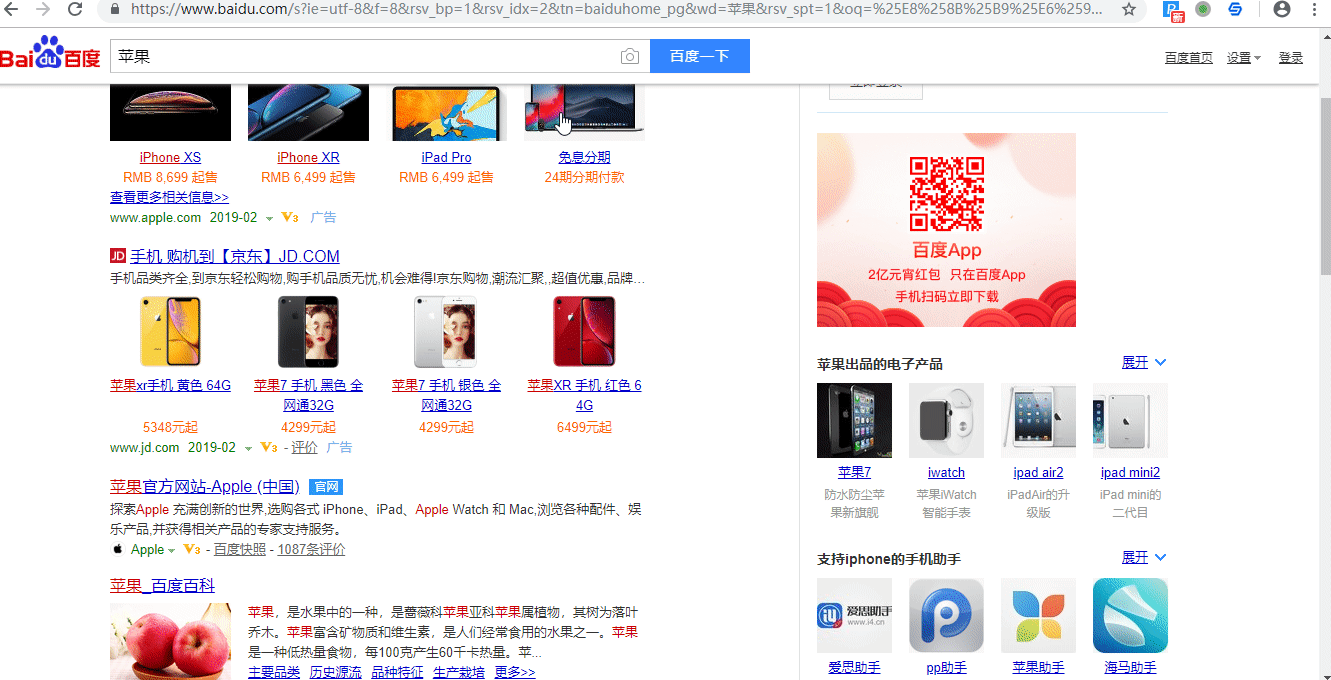Click V3 credibility badge next to www.jd.com
The width and height of the screenshot is (1331, 680).
coord(269,447)
